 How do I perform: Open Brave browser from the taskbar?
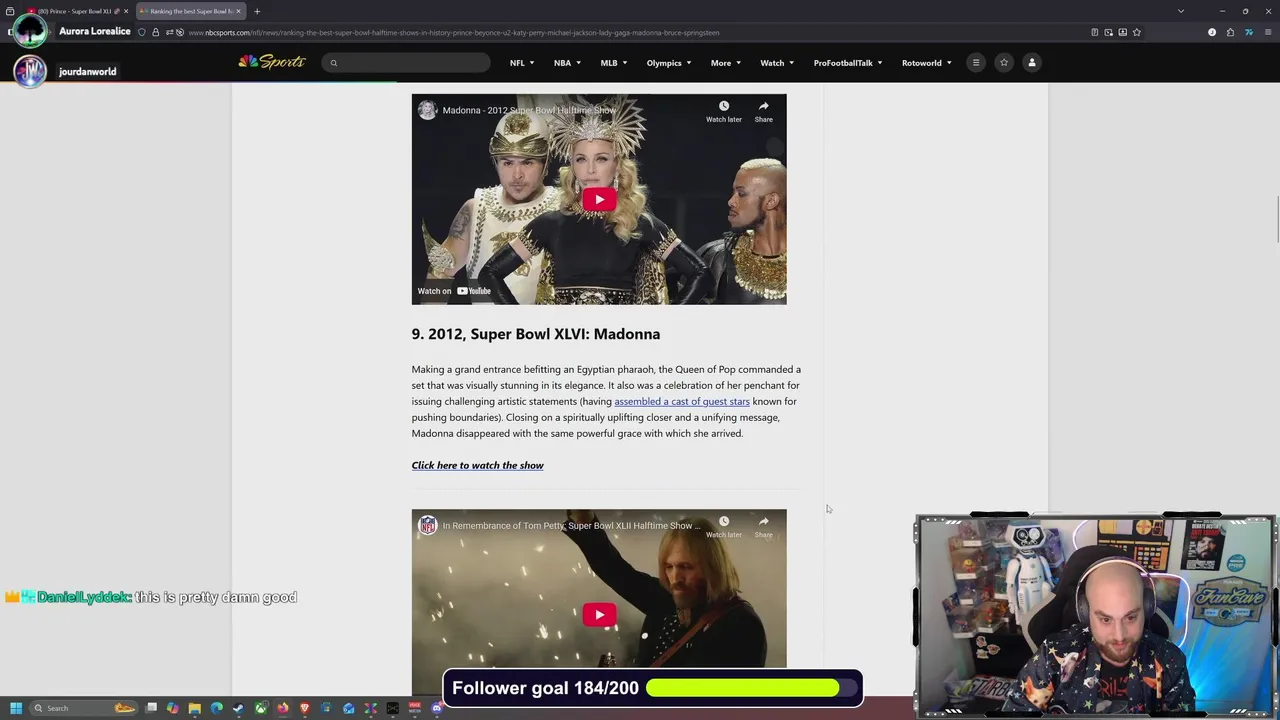304,708
